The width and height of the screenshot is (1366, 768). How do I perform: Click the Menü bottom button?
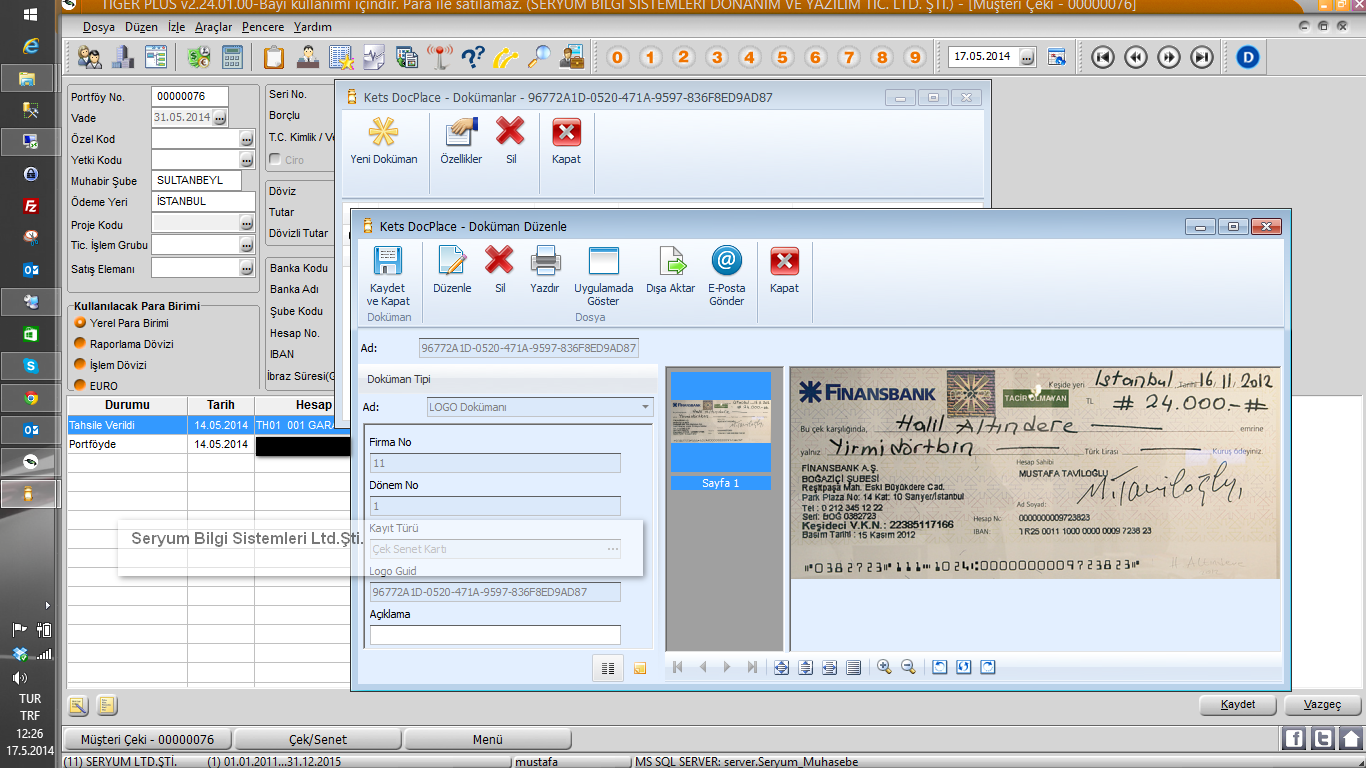[488, 740]
